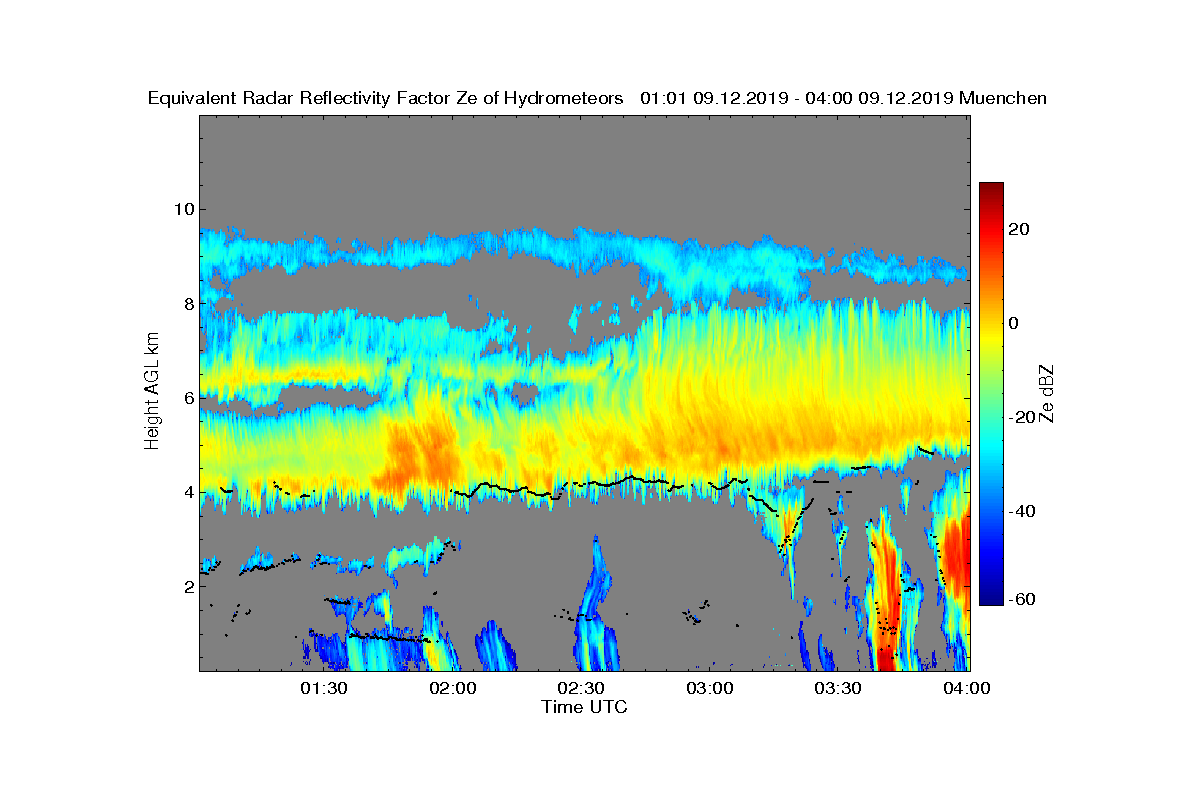Click the height tick label 2
Screen dimensions: 1200x800
click(x=187, y=586)
